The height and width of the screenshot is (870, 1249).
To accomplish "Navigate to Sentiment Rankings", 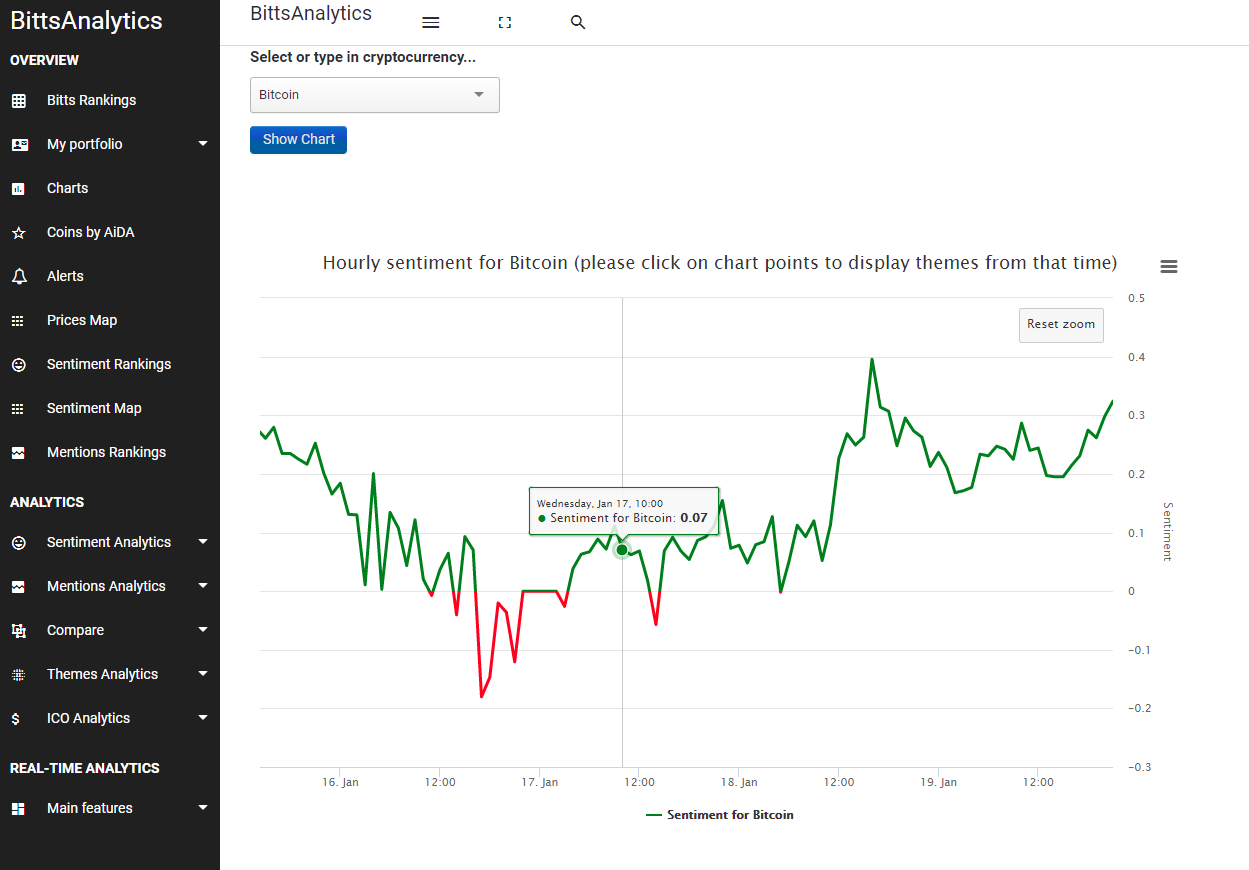I will (x=109, y=364).
